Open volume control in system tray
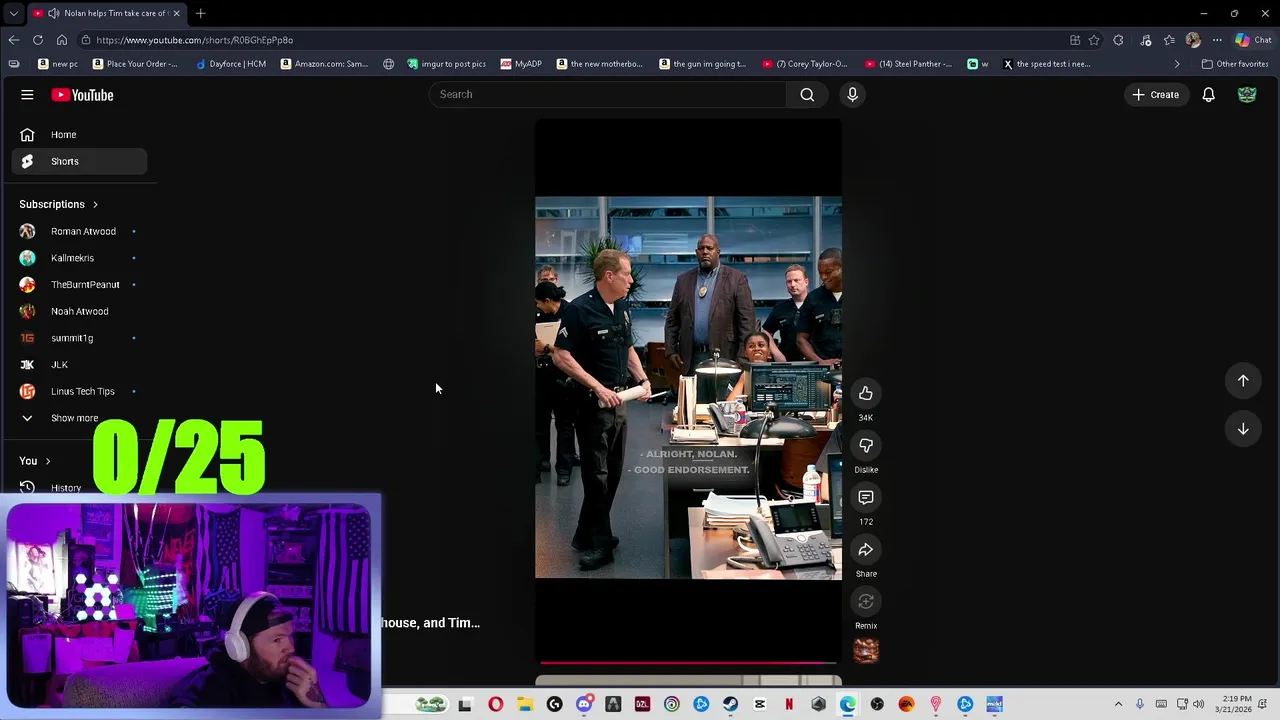1280x720 pixels. [x=1198, y=704]
